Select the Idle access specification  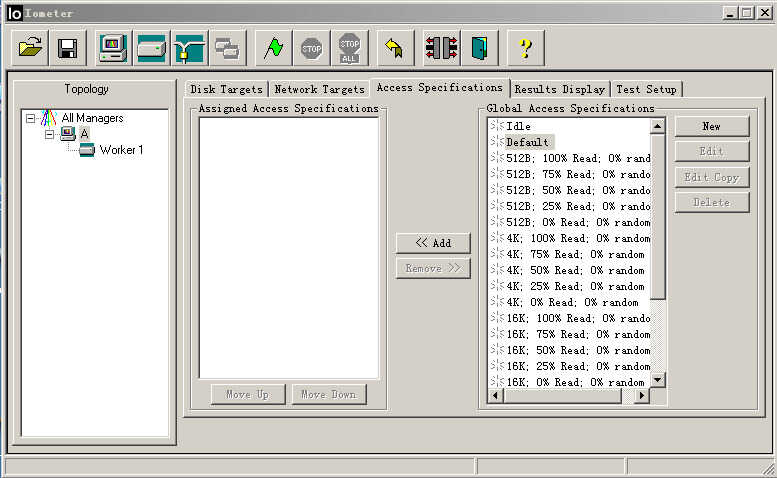[518, 126]
